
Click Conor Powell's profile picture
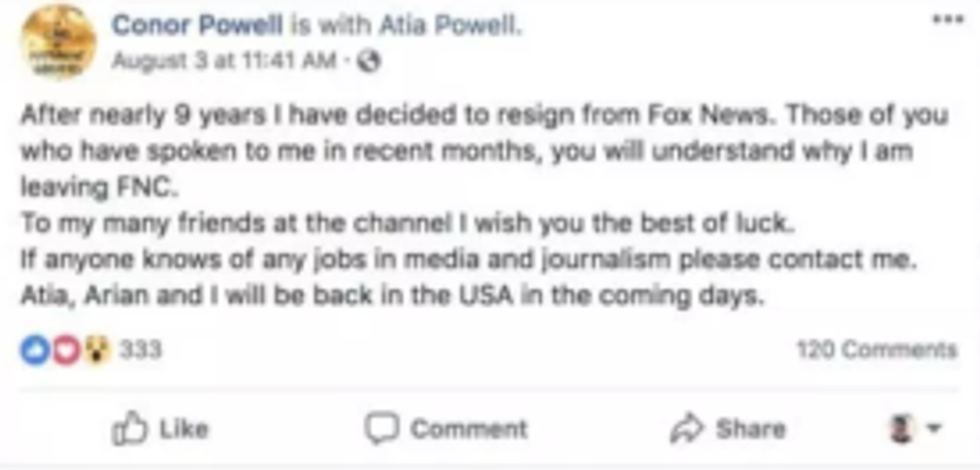point(59,42)
